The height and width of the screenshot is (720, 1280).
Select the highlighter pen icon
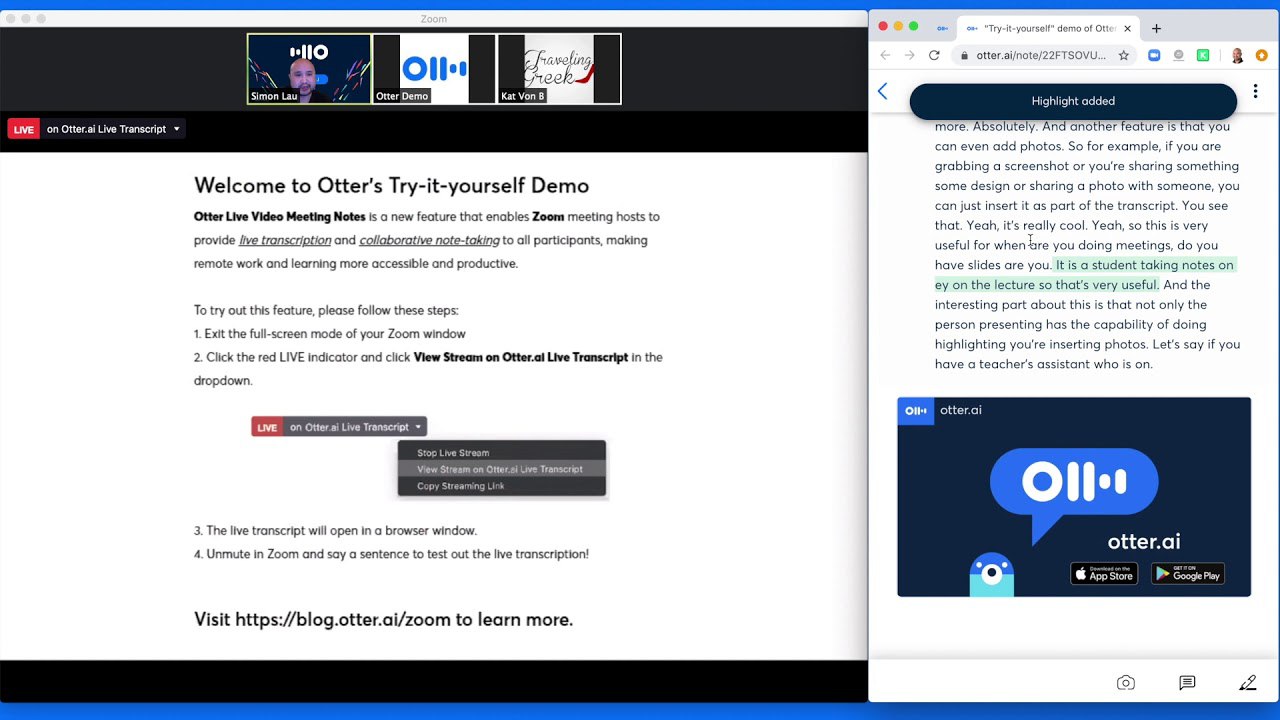1247,683
